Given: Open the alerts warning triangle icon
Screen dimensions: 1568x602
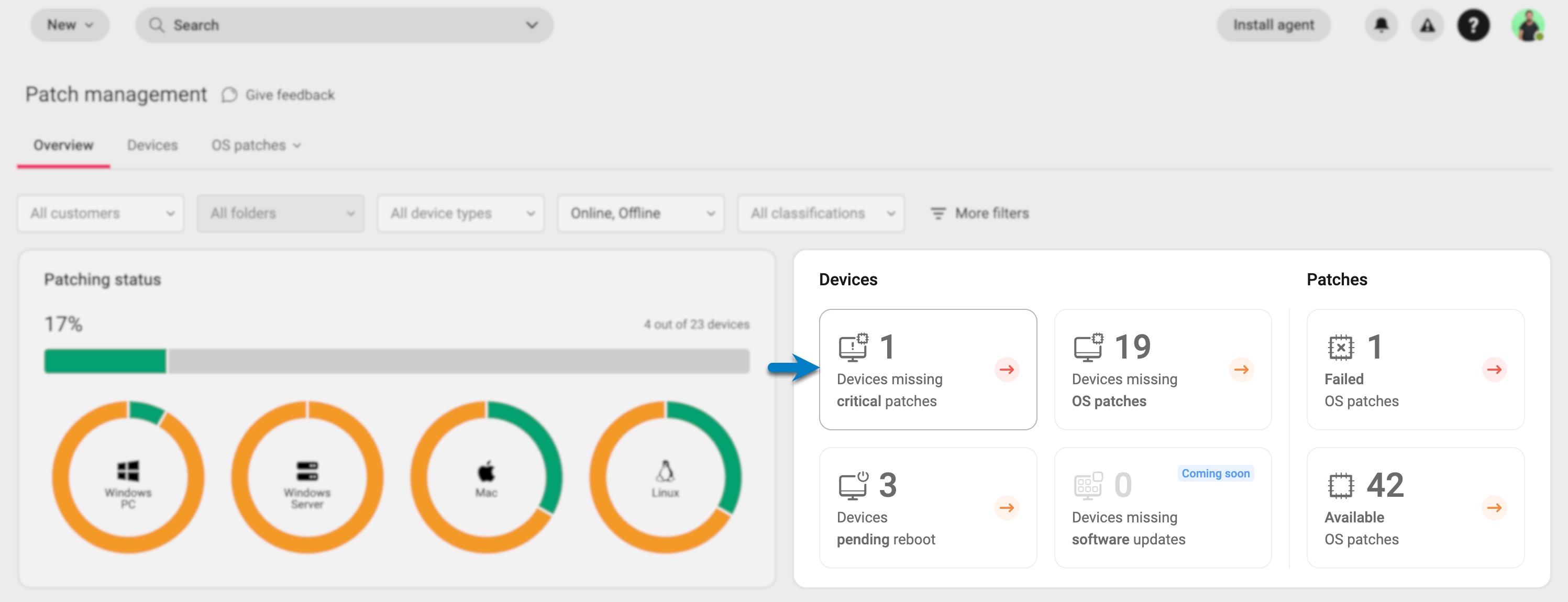Looking at the screenshot, I should pyautogui.click(x=1428, y=25).
